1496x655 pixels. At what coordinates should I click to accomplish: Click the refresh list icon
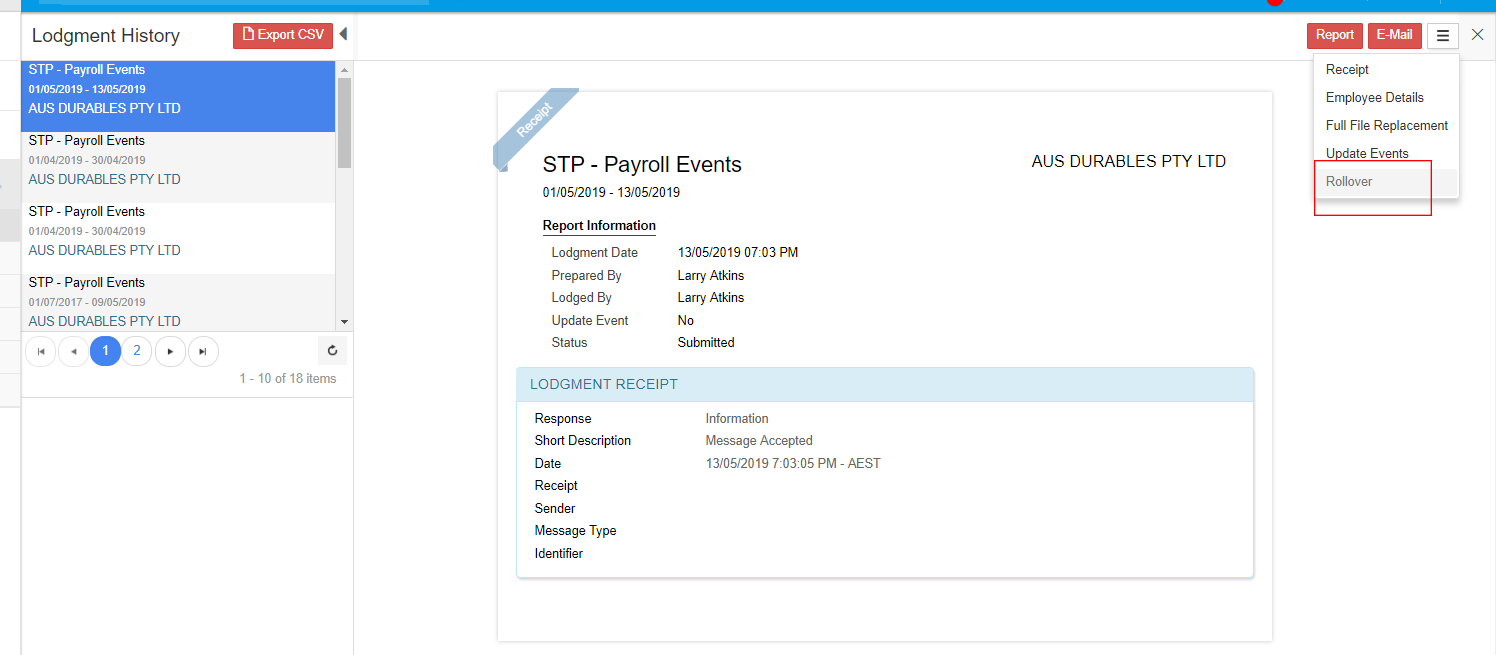point(333,351)
